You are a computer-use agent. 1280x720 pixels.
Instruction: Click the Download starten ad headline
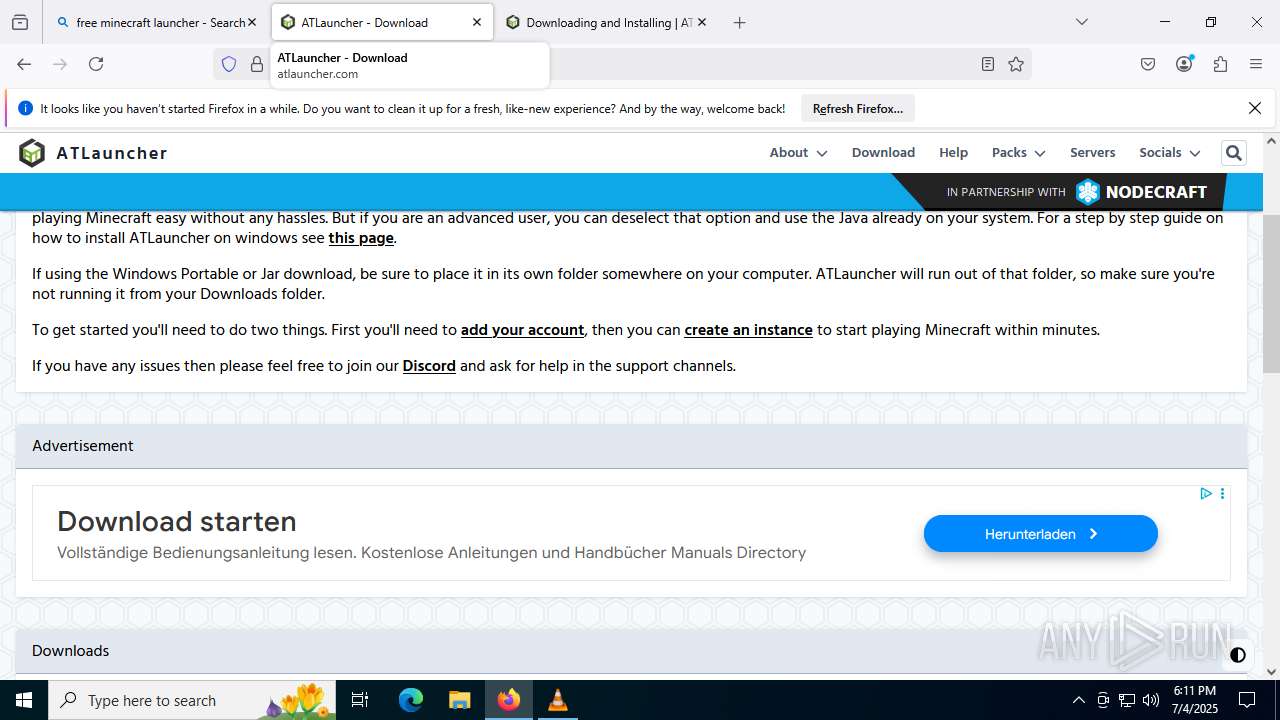pyautogui.click(x=176, y=521)
